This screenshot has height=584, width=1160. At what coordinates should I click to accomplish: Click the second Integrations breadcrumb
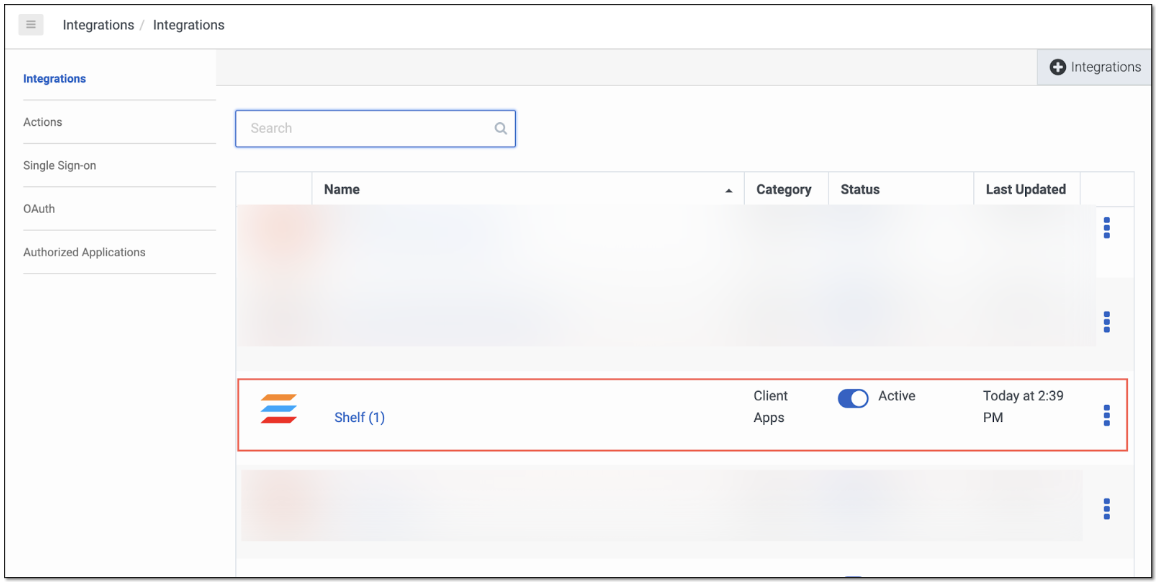(x=189, y=25)
